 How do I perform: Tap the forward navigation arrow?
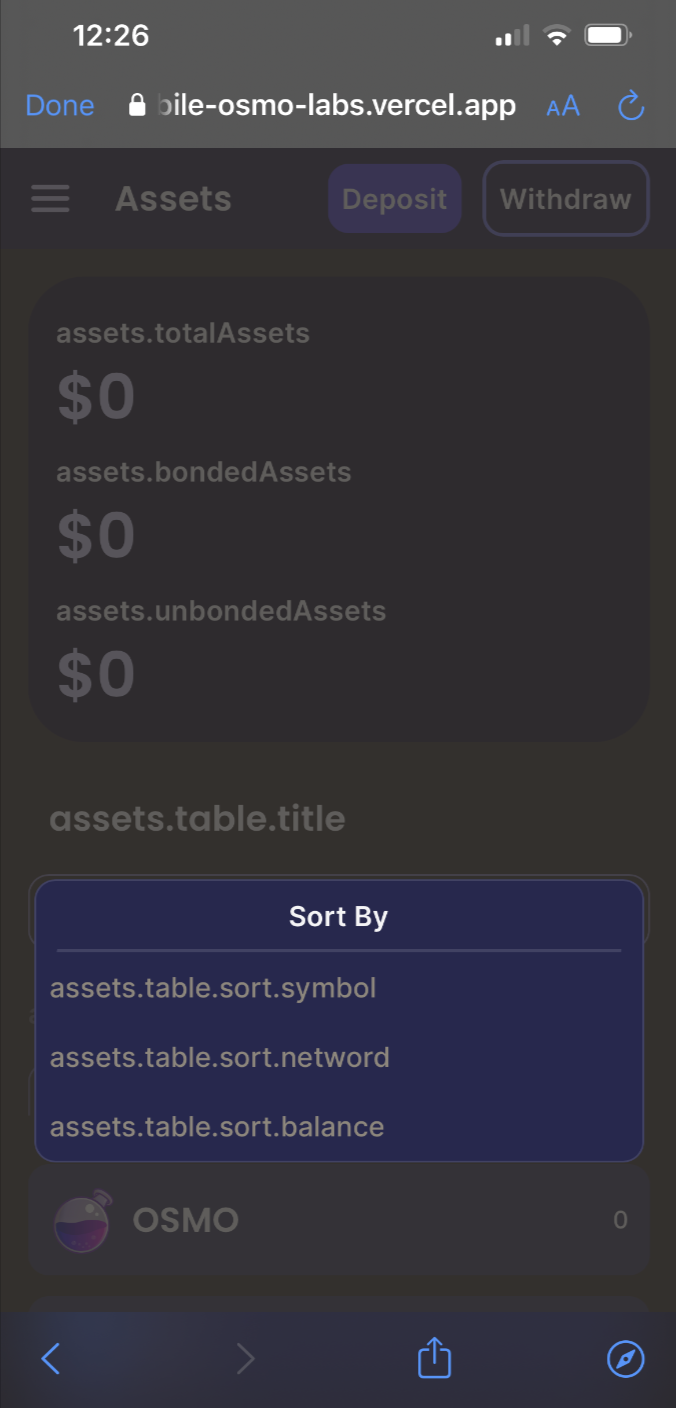245,1358
